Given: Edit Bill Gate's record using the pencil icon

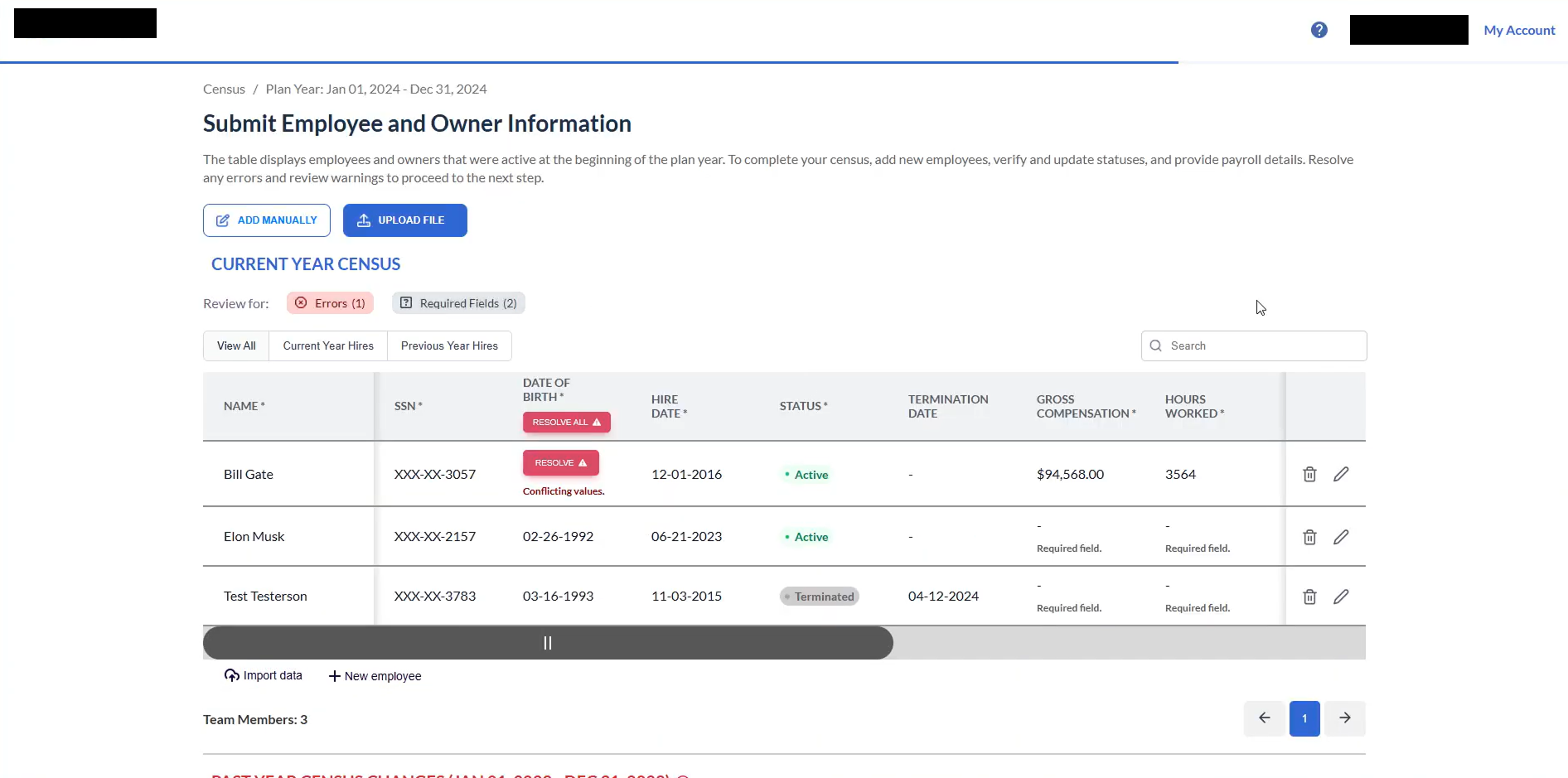Looking at the screenshot, I should click(x=1341, y=473).
